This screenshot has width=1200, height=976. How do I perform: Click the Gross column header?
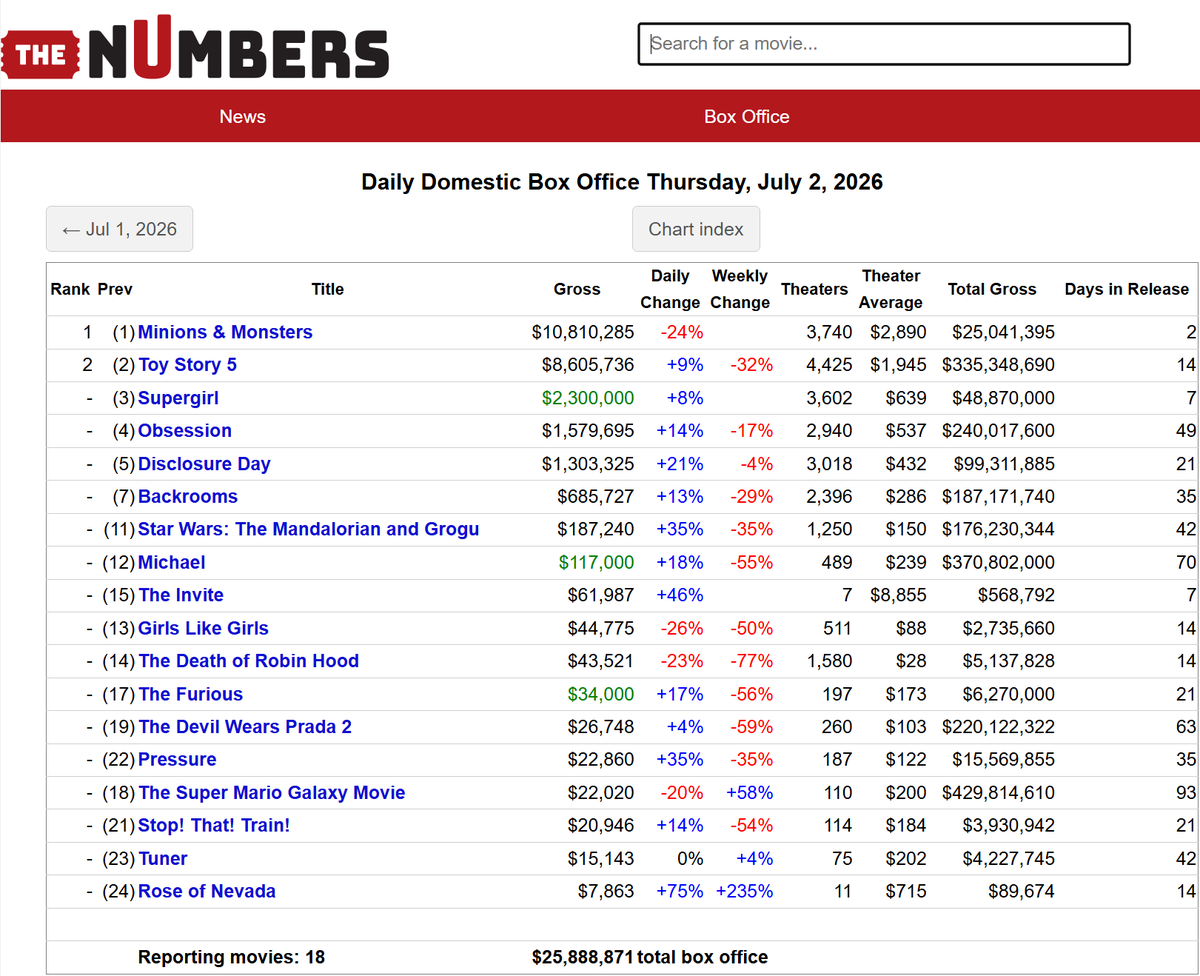click(577, 289)
